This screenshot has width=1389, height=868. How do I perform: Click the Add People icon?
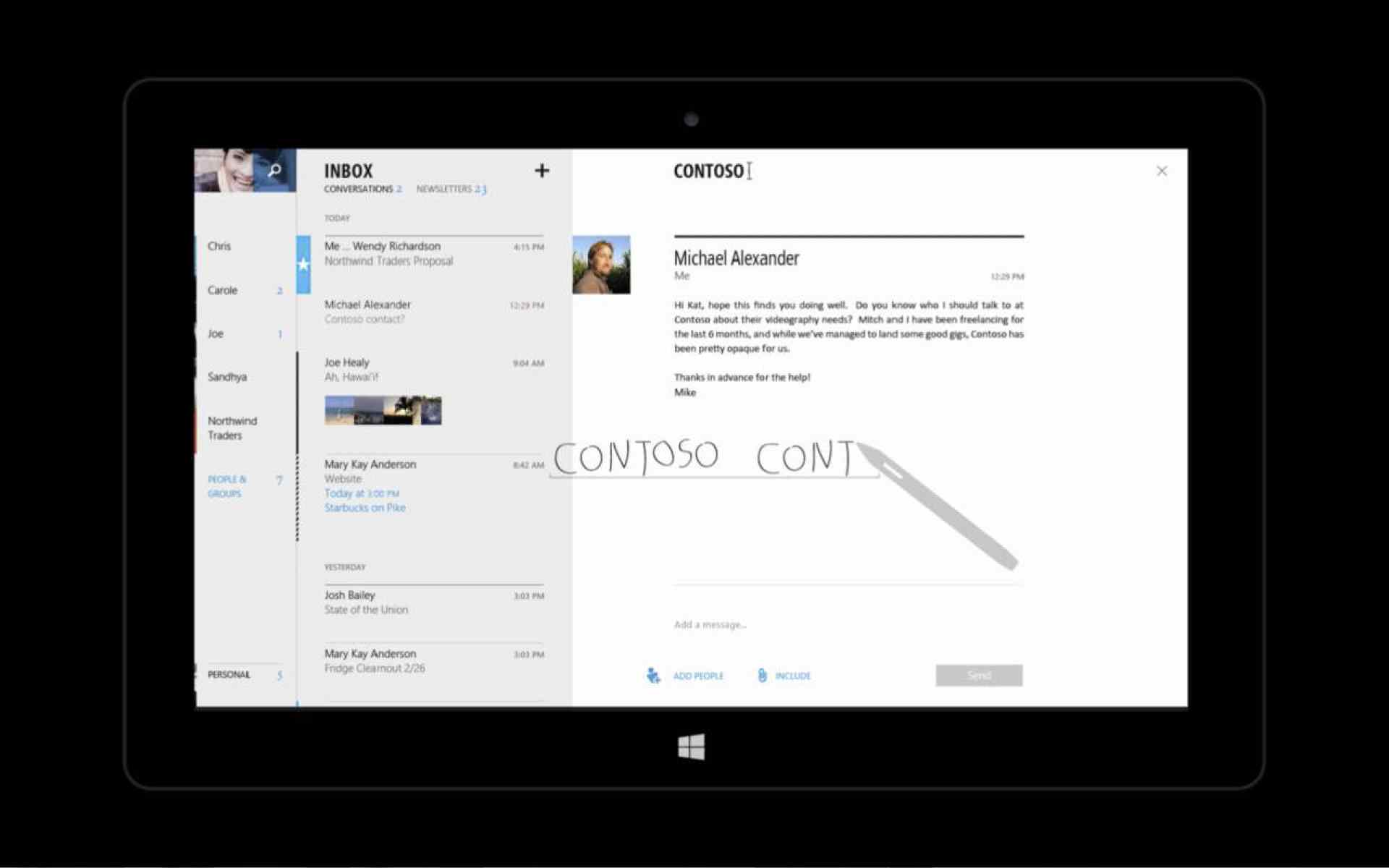(x=653, y=675)
